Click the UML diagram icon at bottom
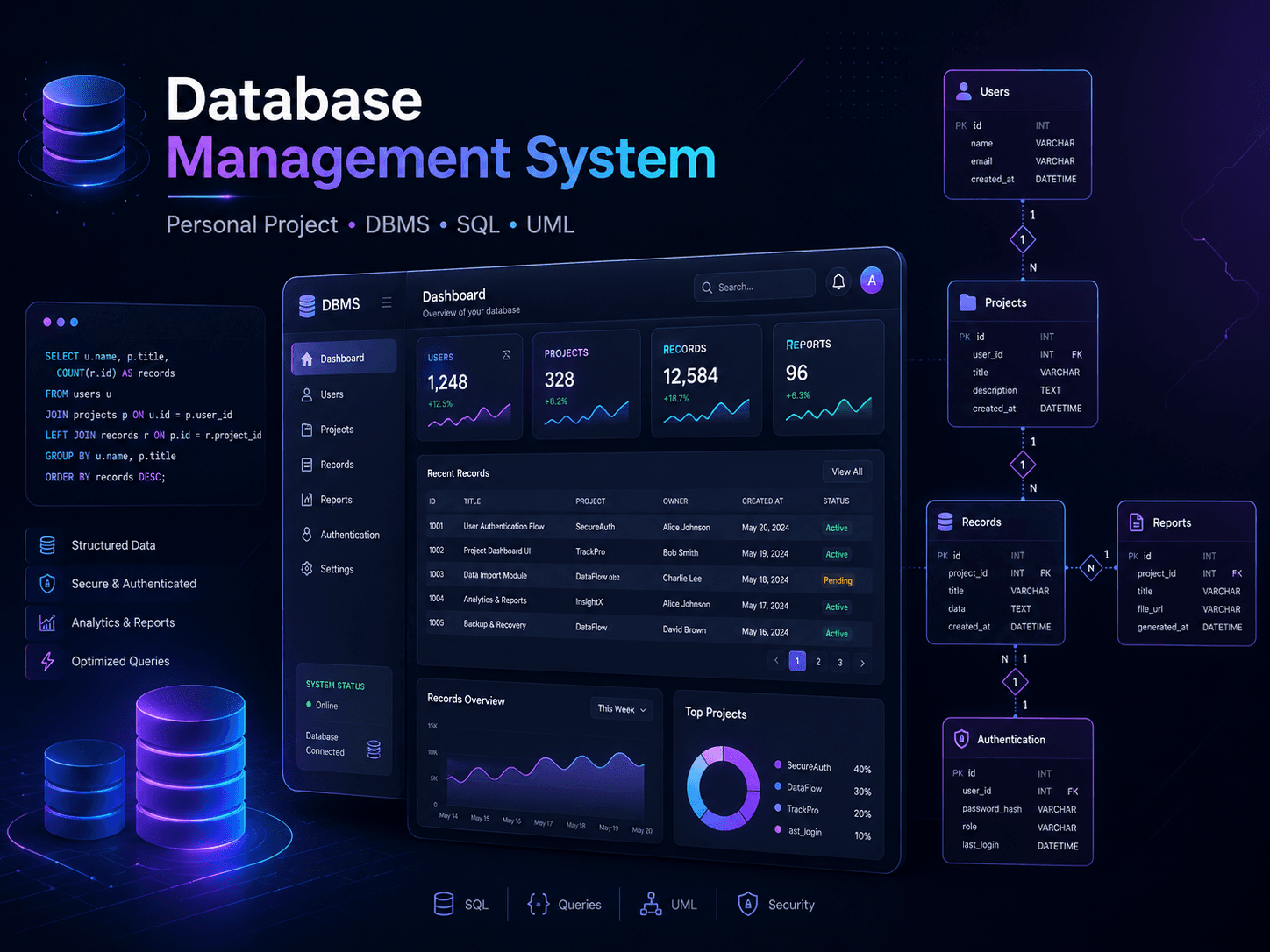Viewport: 1270px width, 952px height. click(651, 904)
